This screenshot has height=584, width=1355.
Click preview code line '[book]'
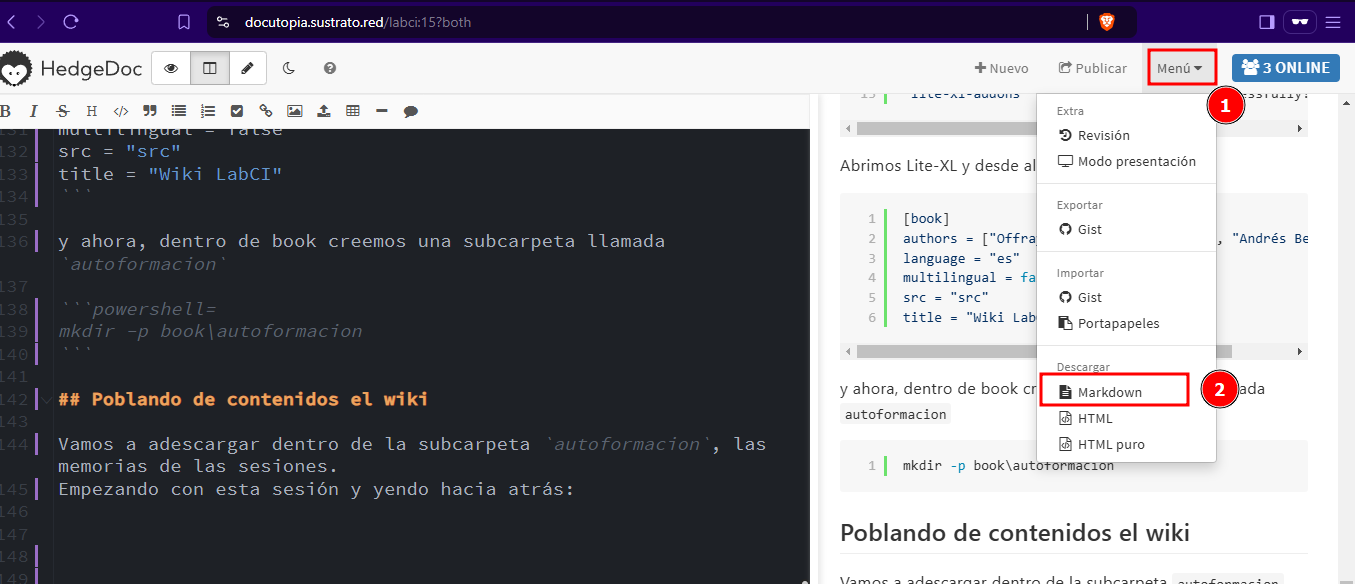click(x=925, y=219)
